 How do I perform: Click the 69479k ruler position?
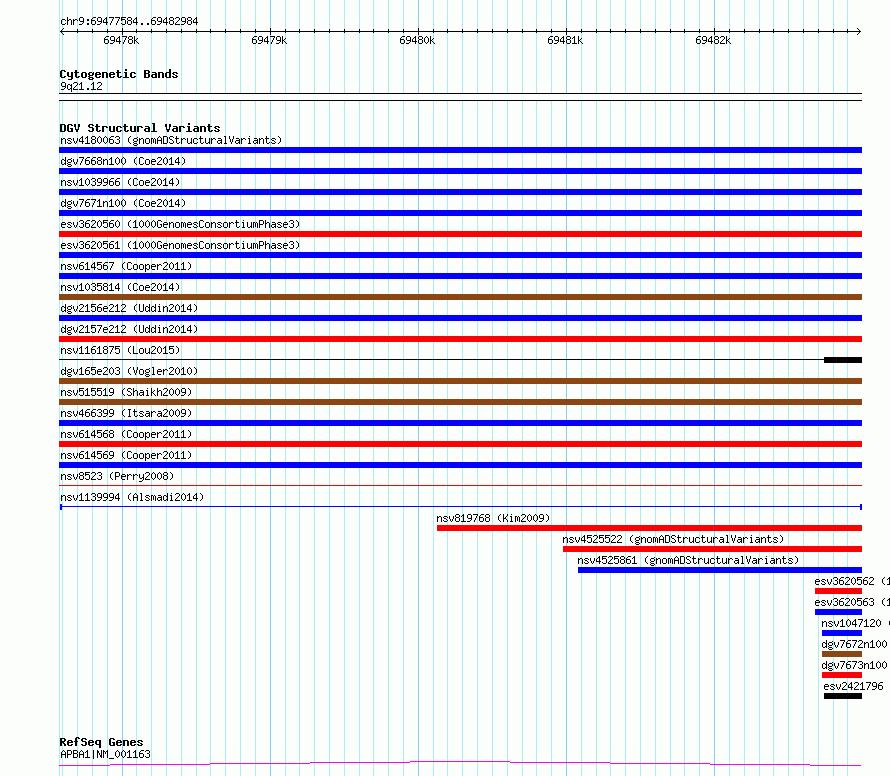point(269,40)
